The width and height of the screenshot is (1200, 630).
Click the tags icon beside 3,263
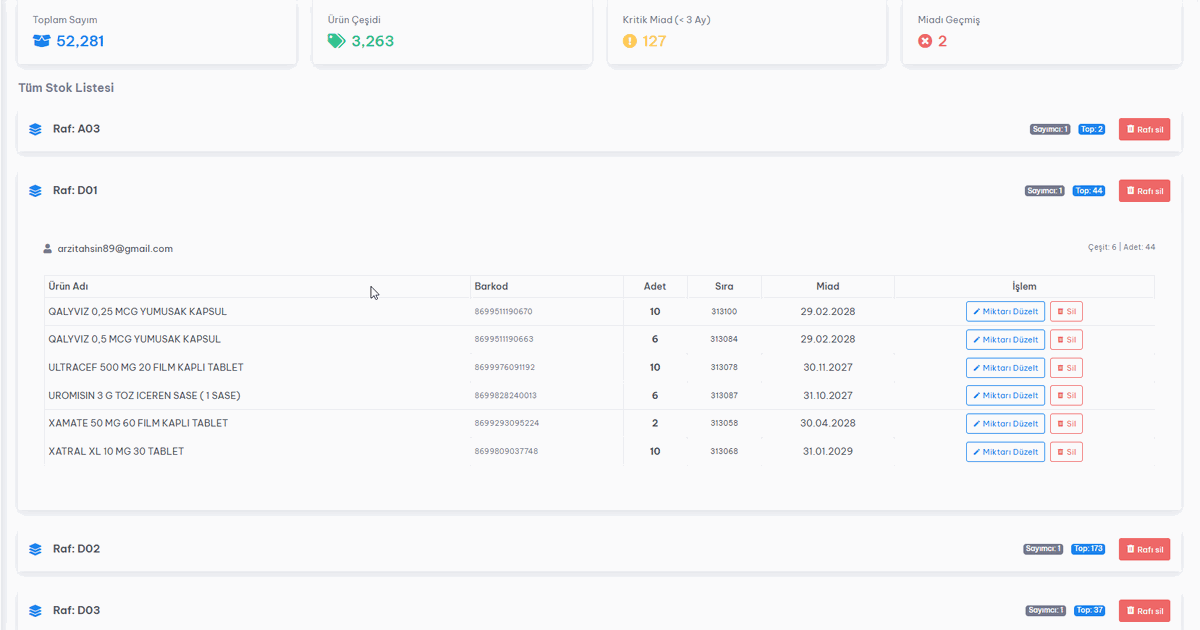337,41
